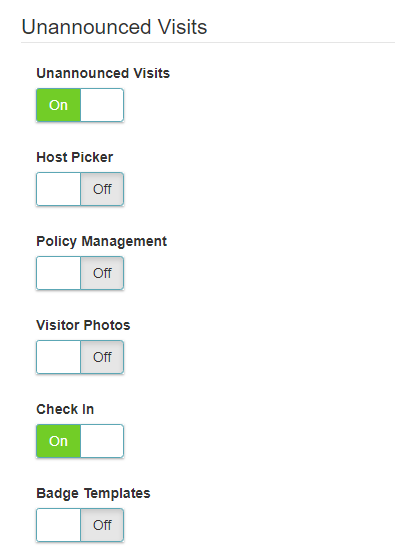Screen dimensions: 395x557
Task: Click the Unannounced Visits page heading
Action: click(114, 27)
